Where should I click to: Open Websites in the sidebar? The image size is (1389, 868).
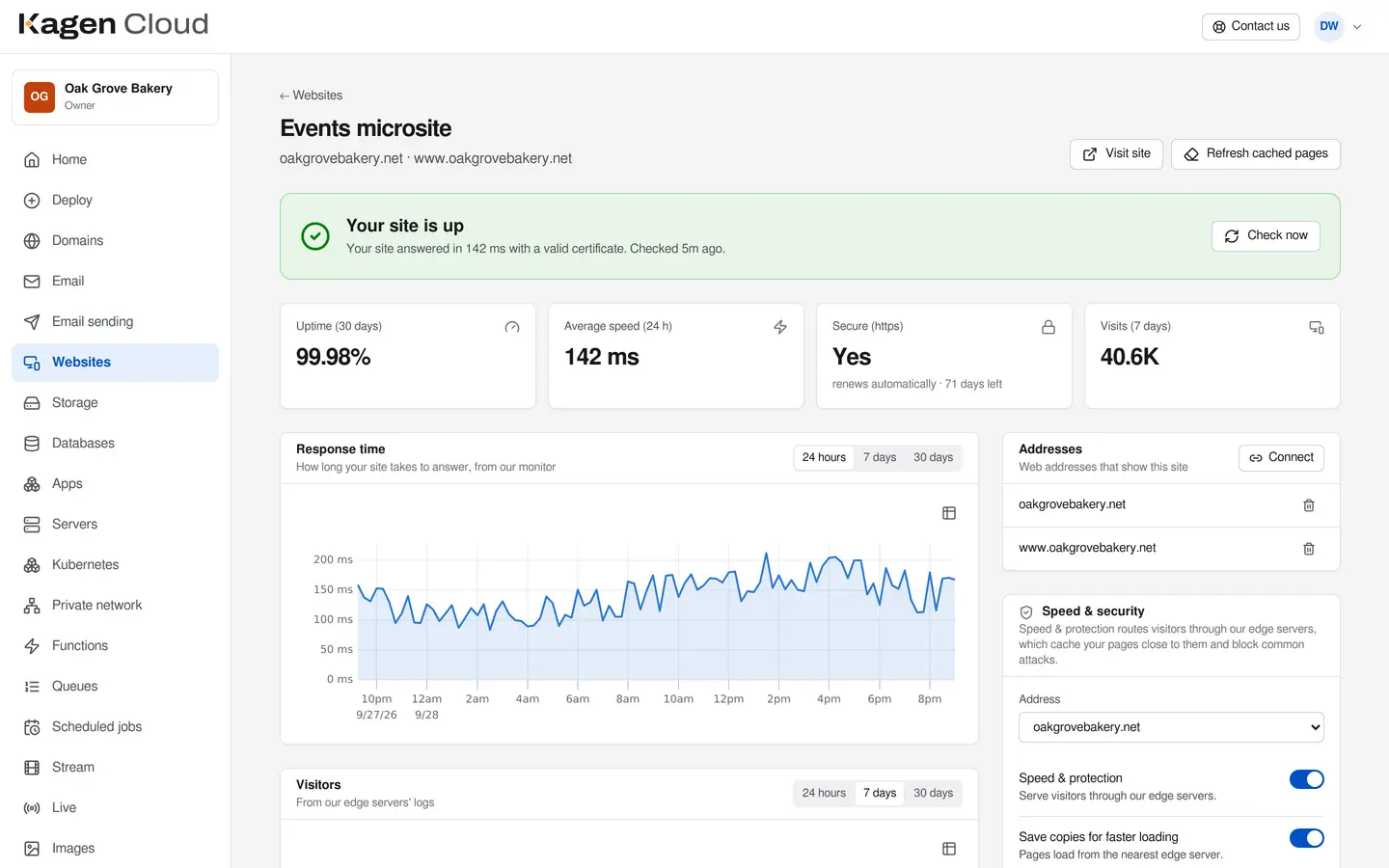[115, 363]
